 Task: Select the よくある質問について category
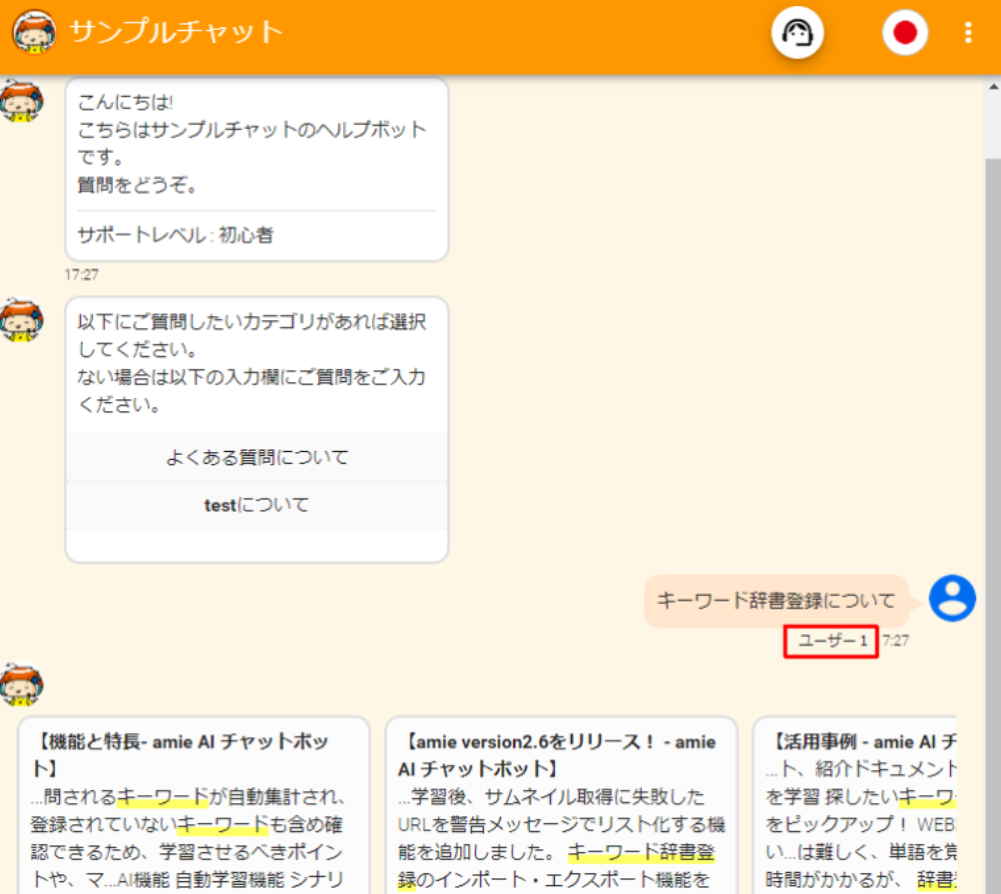tap(257, 458)
